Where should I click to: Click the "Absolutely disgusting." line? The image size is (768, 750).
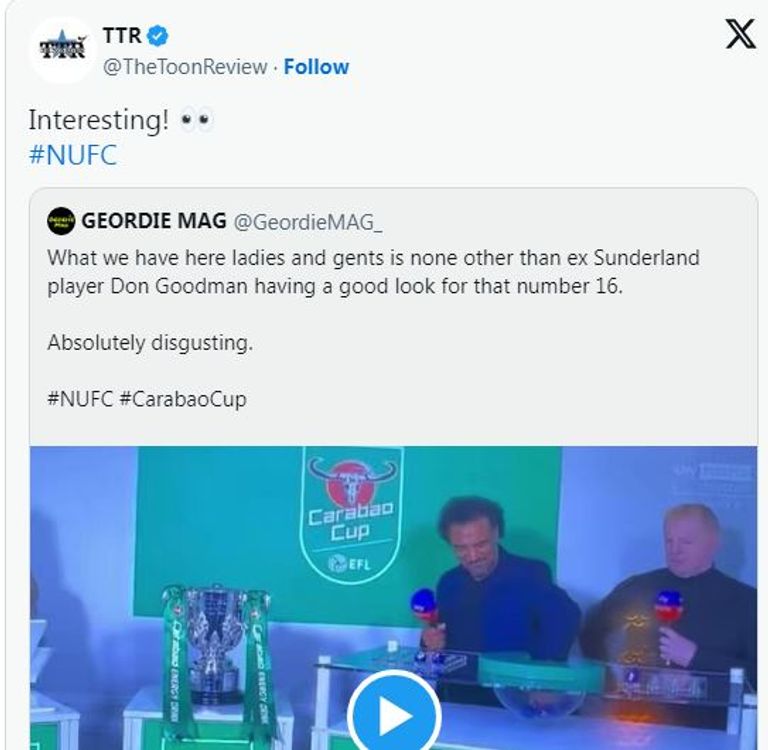click(150, 342)
